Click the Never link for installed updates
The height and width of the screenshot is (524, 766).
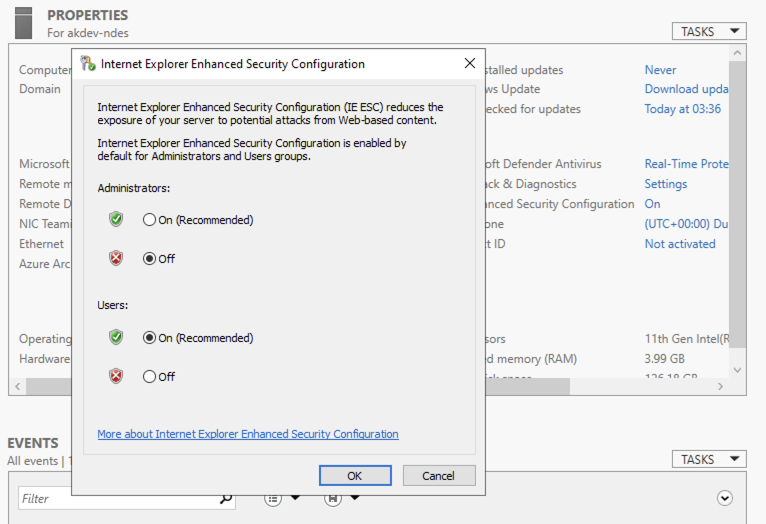(x=660, y=70)
